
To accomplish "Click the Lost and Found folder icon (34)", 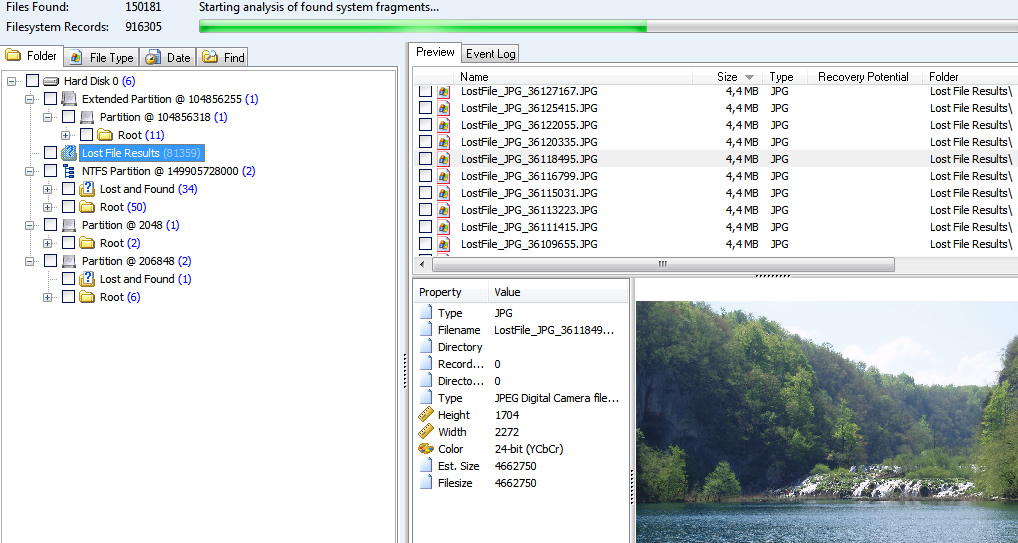I will 87,189.
